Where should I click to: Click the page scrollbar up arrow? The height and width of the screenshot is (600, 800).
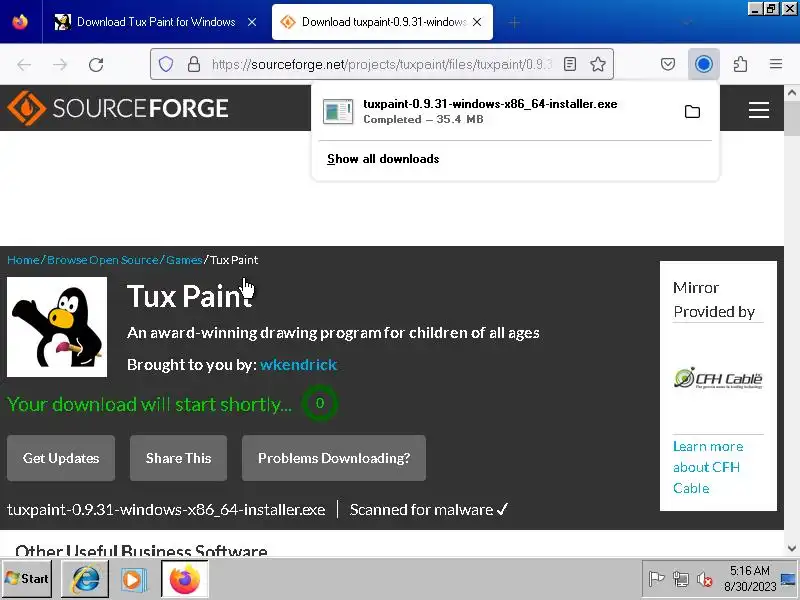792,93
